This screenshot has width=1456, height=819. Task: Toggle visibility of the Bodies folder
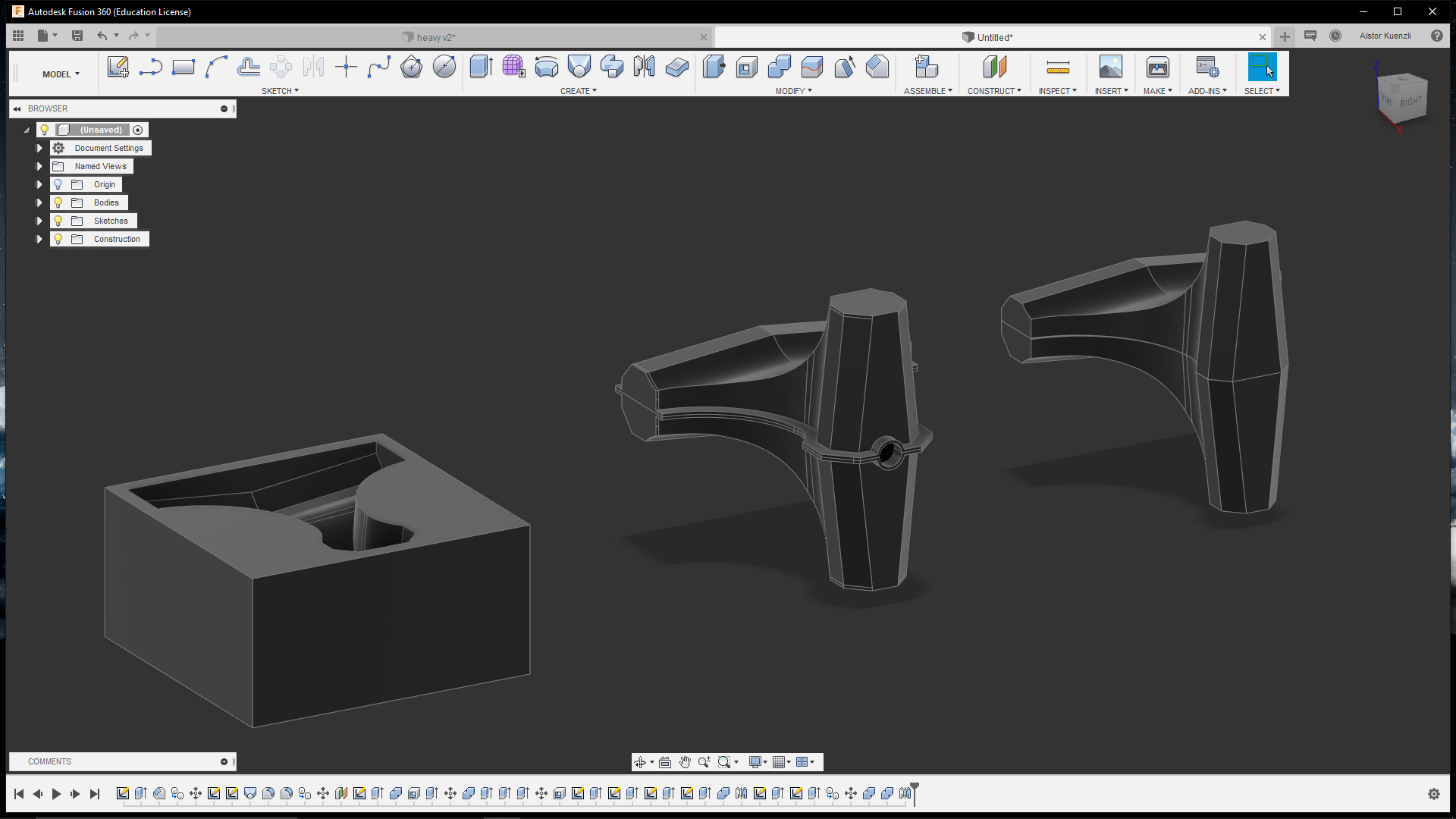(x=58, y=202)
